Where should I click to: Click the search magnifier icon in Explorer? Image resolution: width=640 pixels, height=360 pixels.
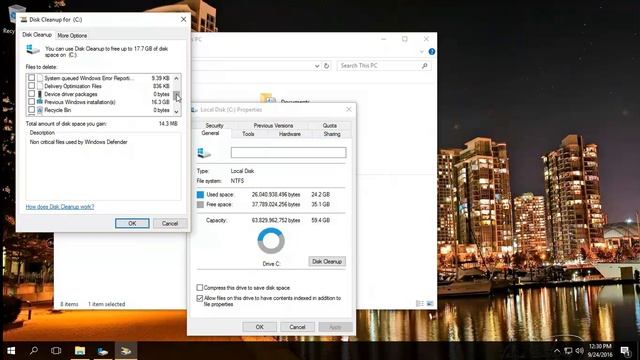[424, 66]
